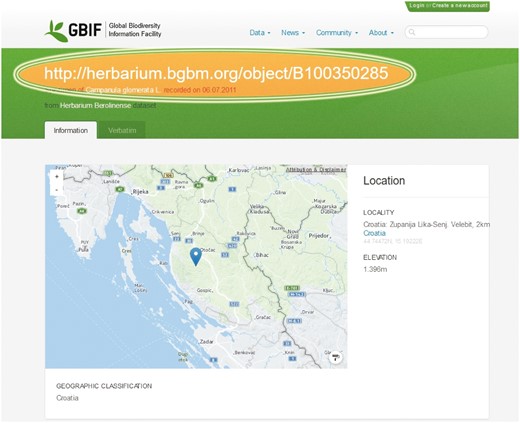Viewport: 520px width, 423px height.
Task: Click the Pula label on the map
Action: click(84, 250)
